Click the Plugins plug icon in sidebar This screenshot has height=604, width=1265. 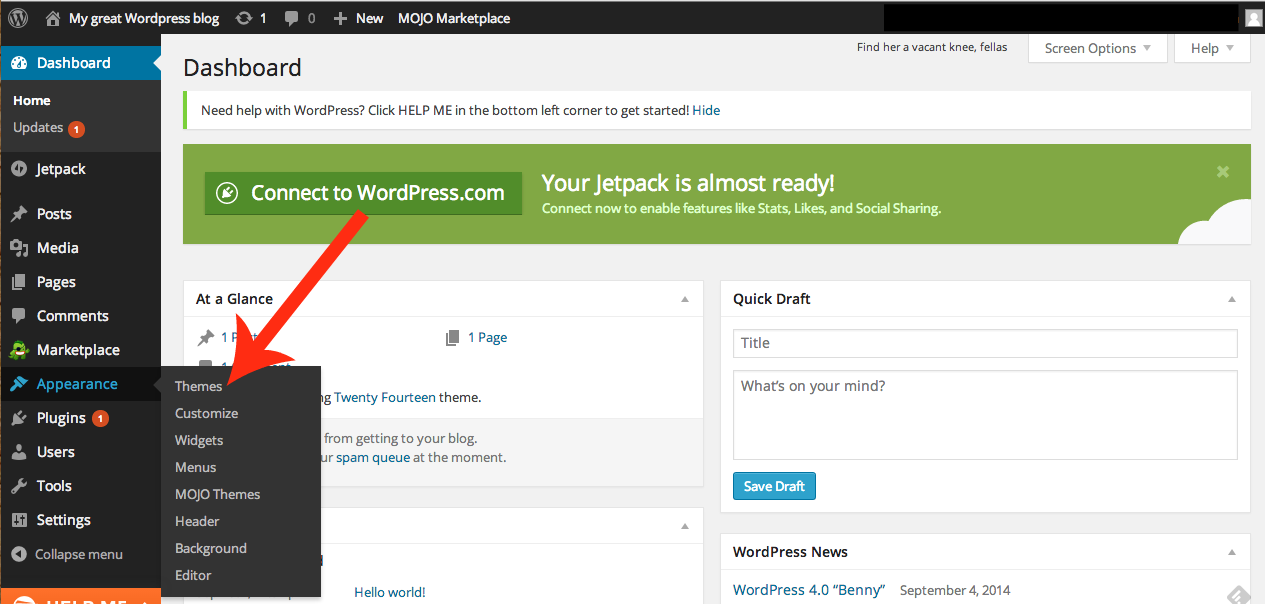pos(18,418)
